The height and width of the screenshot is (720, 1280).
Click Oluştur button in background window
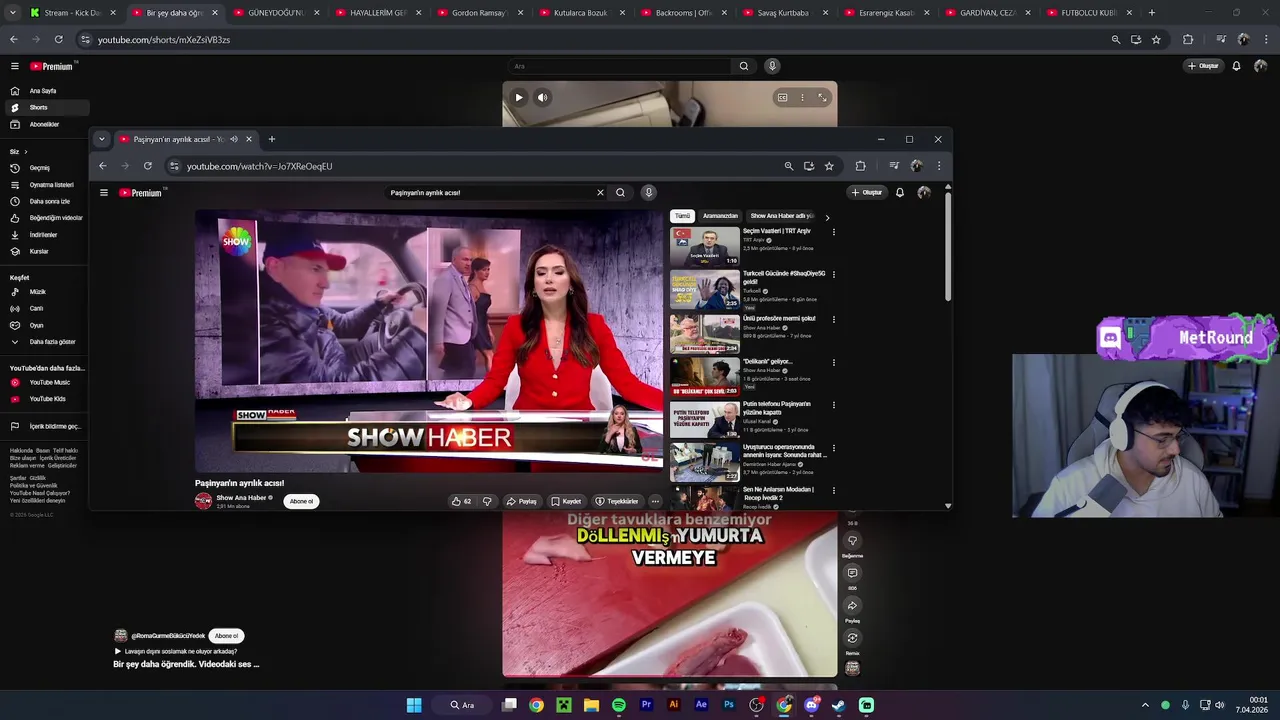1203,66
